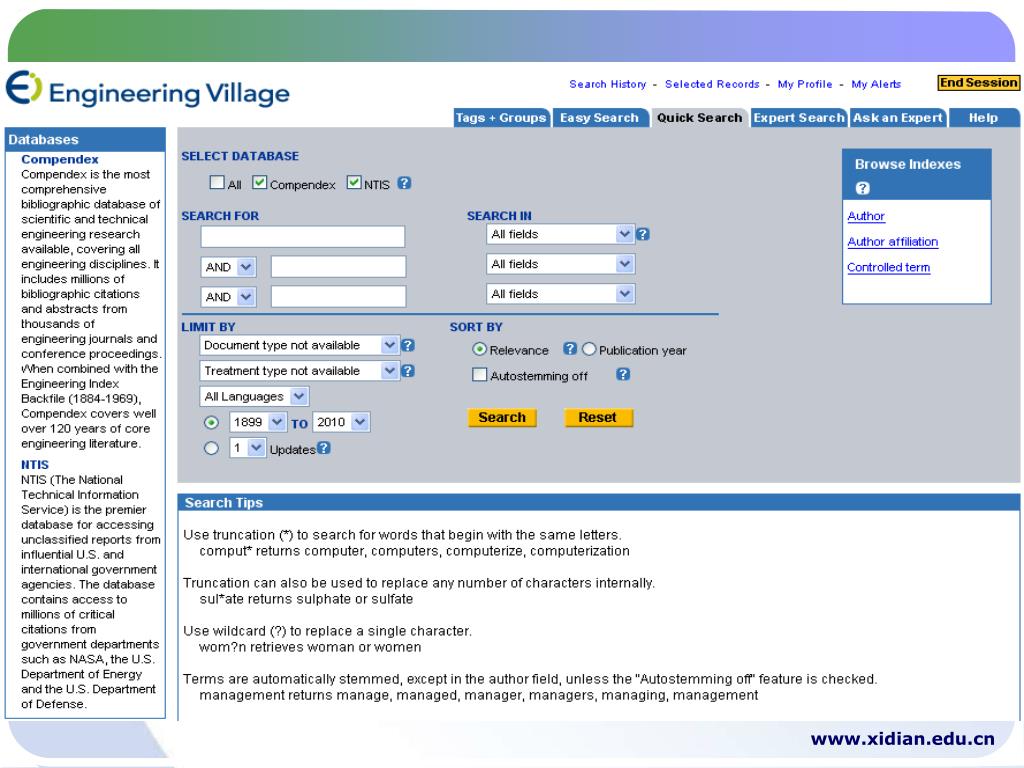Open the Updates number dropdown

coord(248,448)
